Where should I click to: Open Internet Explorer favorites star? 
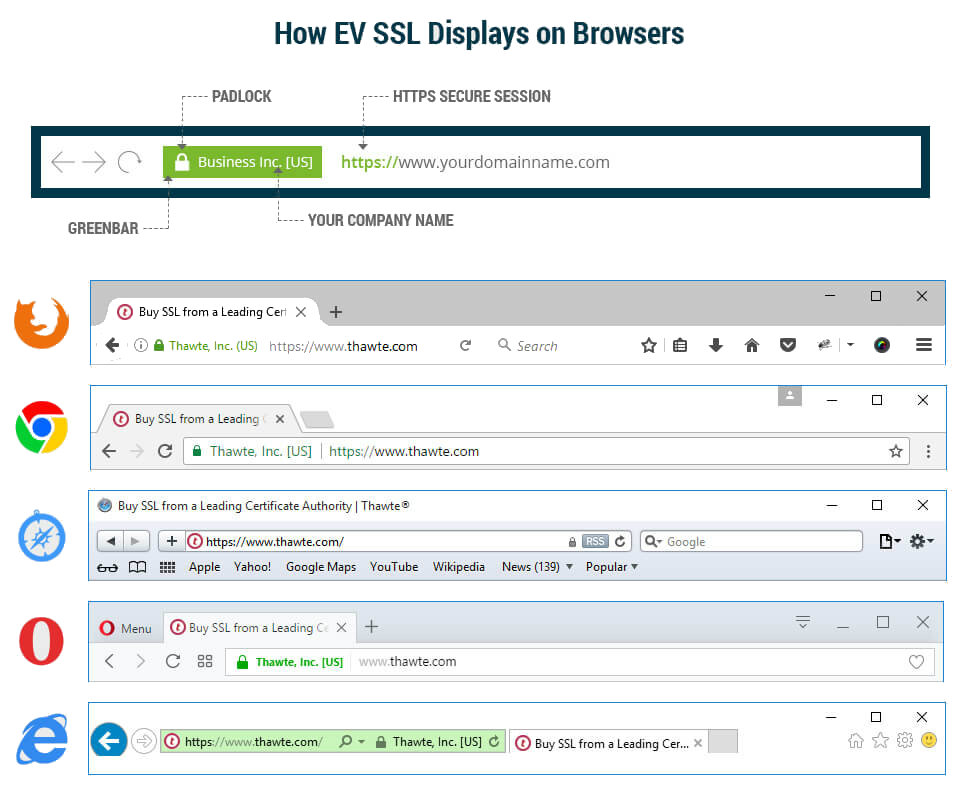click(x=880, y=740)
